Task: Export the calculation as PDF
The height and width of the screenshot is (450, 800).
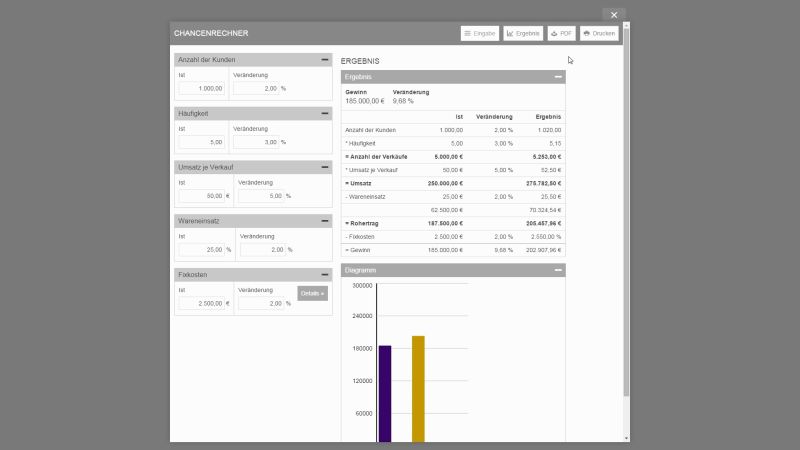Action: coord(561,33)
